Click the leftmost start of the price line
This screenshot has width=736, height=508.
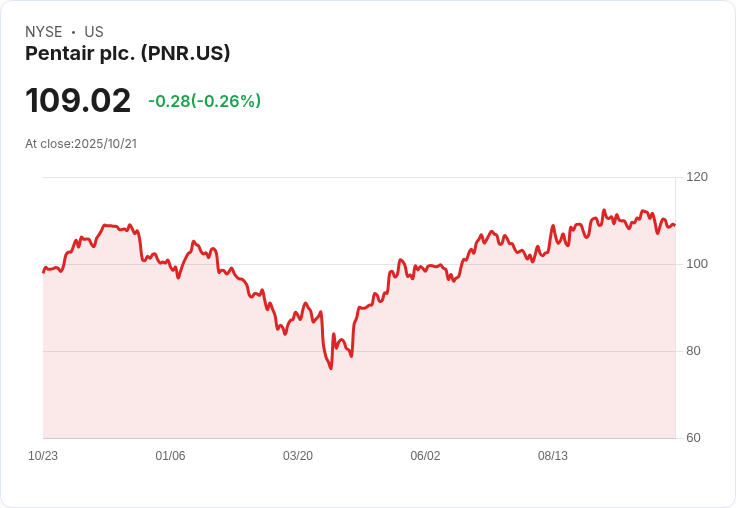coord(43,272)
